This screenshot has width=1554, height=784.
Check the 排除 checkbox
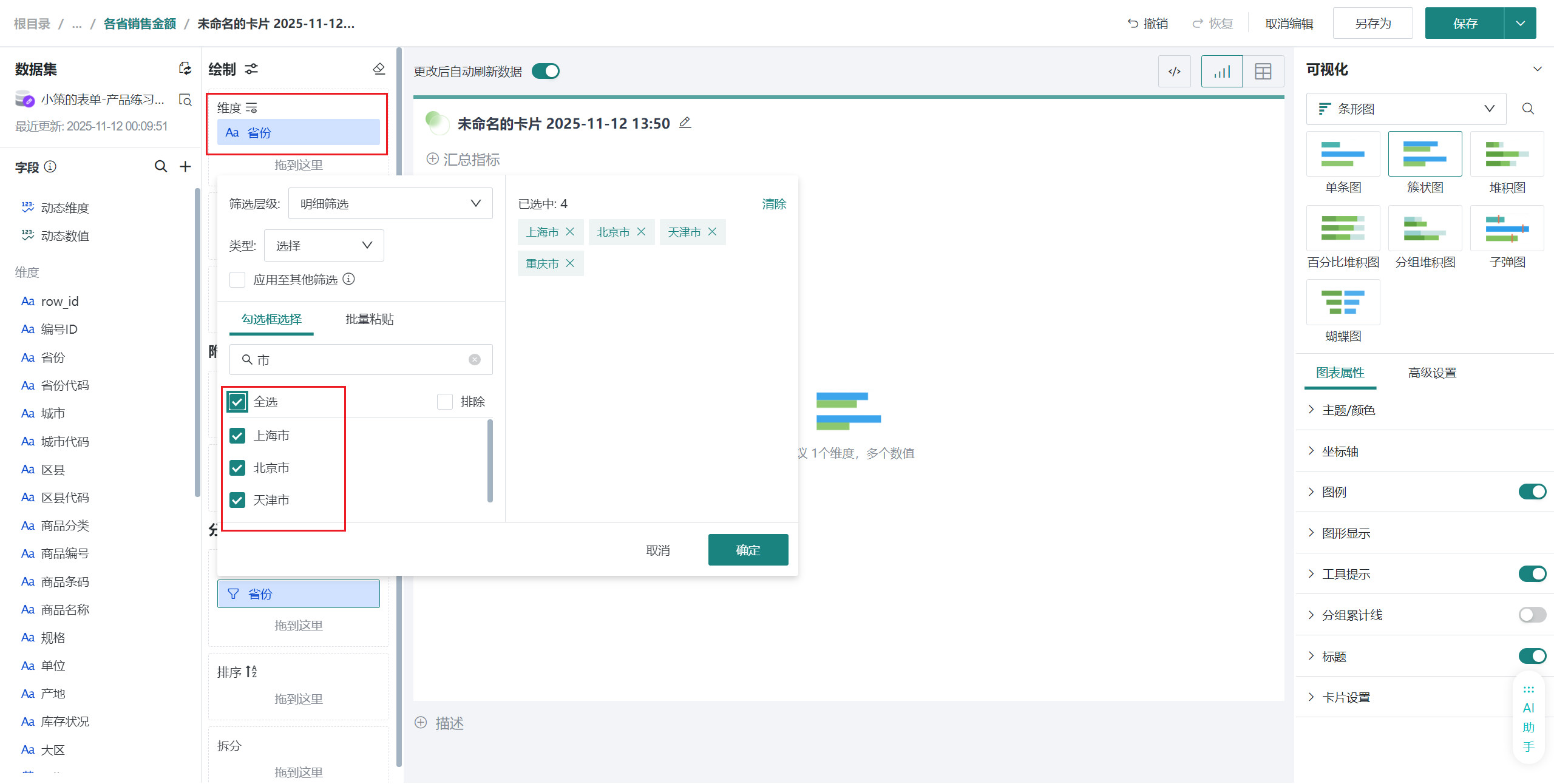(445, 402)
